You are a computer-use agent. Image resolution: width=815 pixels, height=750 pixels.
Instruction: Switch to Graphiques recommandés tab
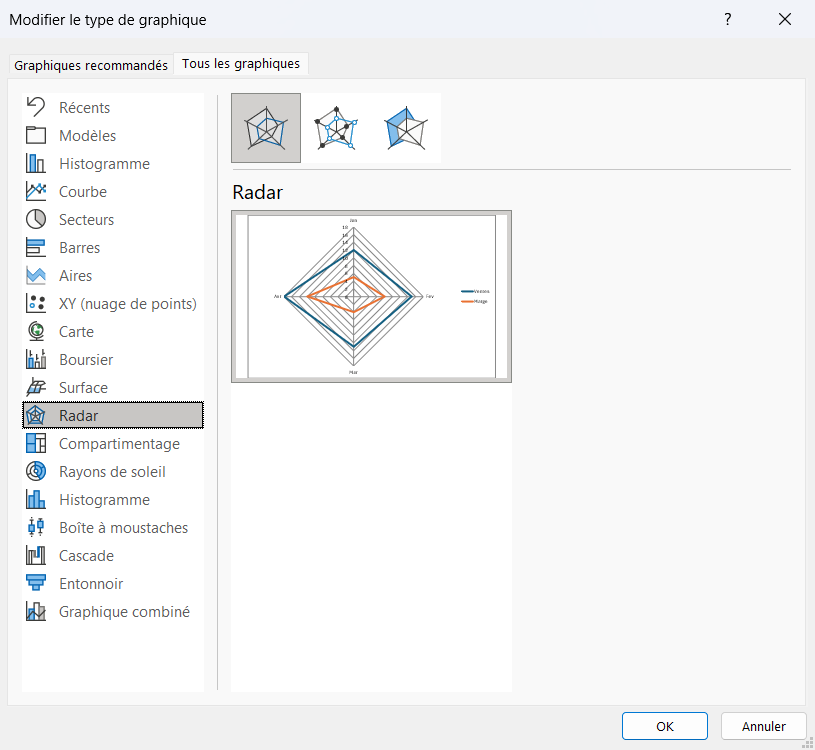[x=91, y=65]
